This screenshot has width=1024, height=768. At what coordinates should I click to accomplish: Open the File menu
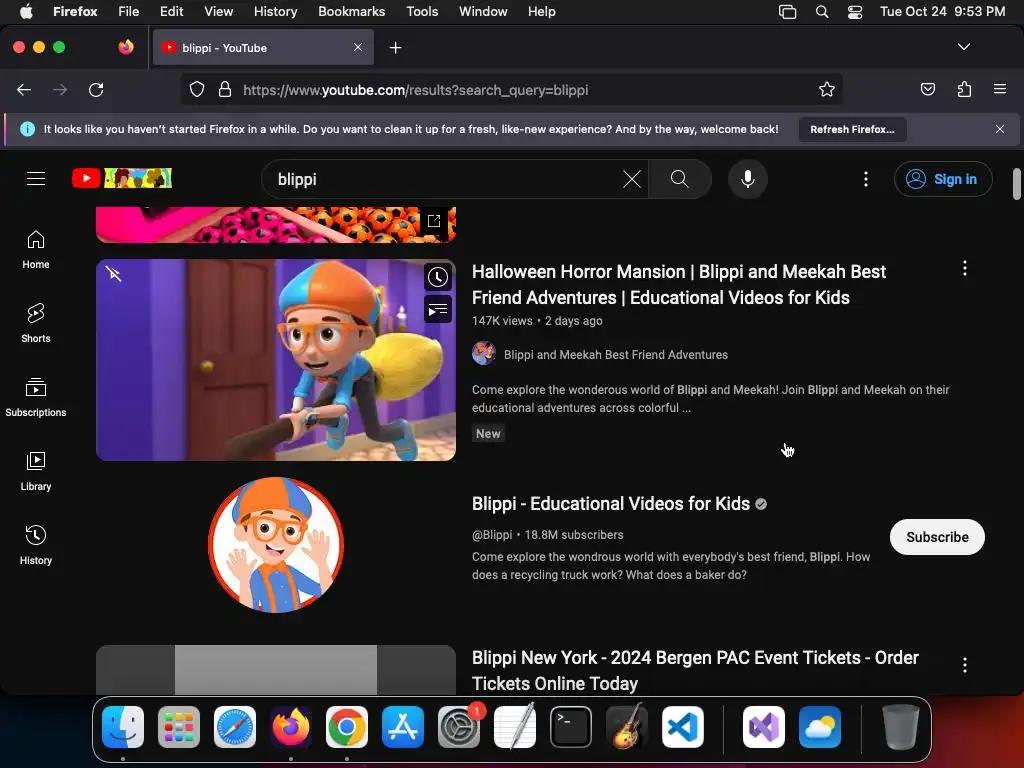point(129,11)
